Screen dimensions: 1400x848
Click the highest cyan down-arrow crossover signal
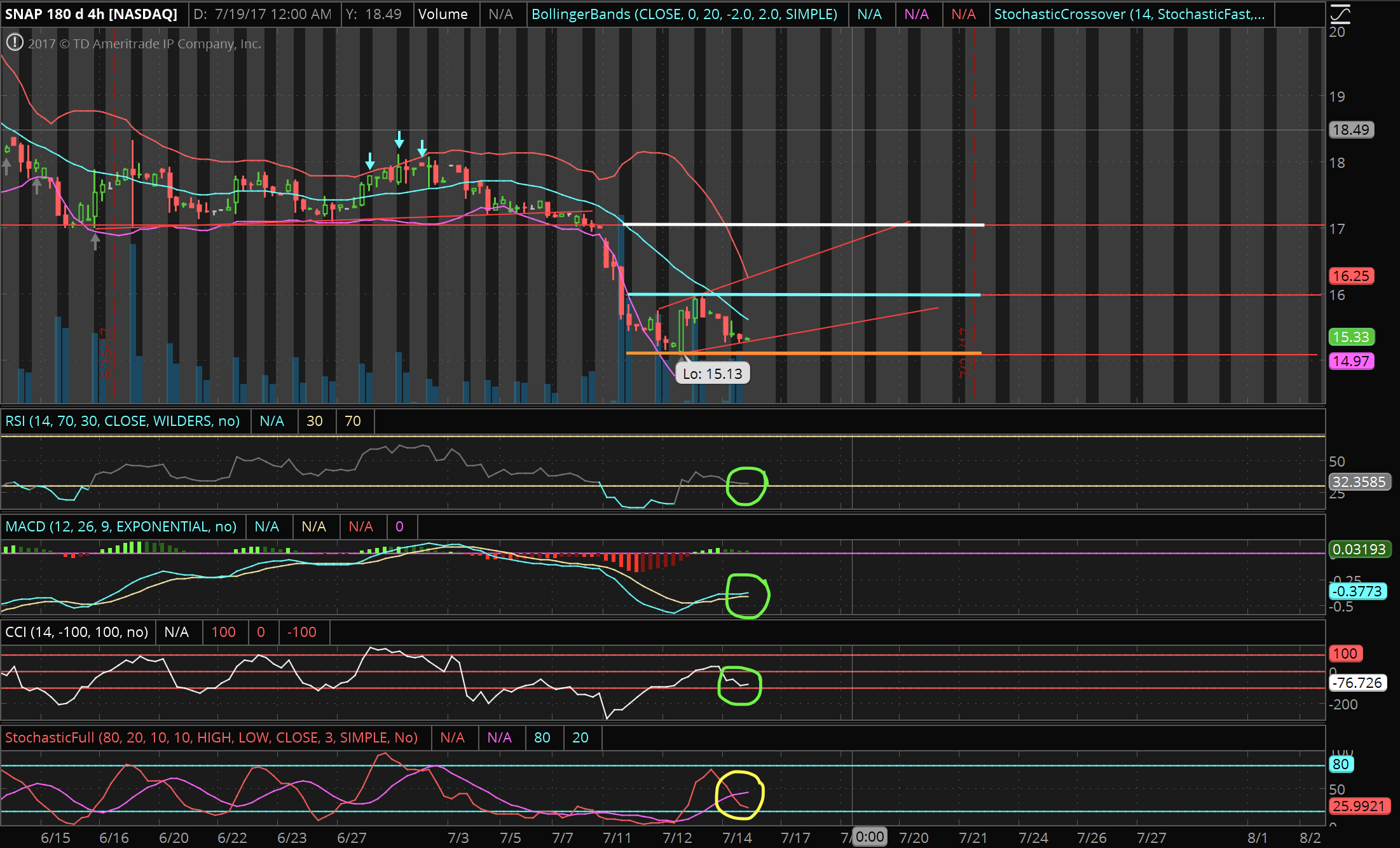click(399, 139)
